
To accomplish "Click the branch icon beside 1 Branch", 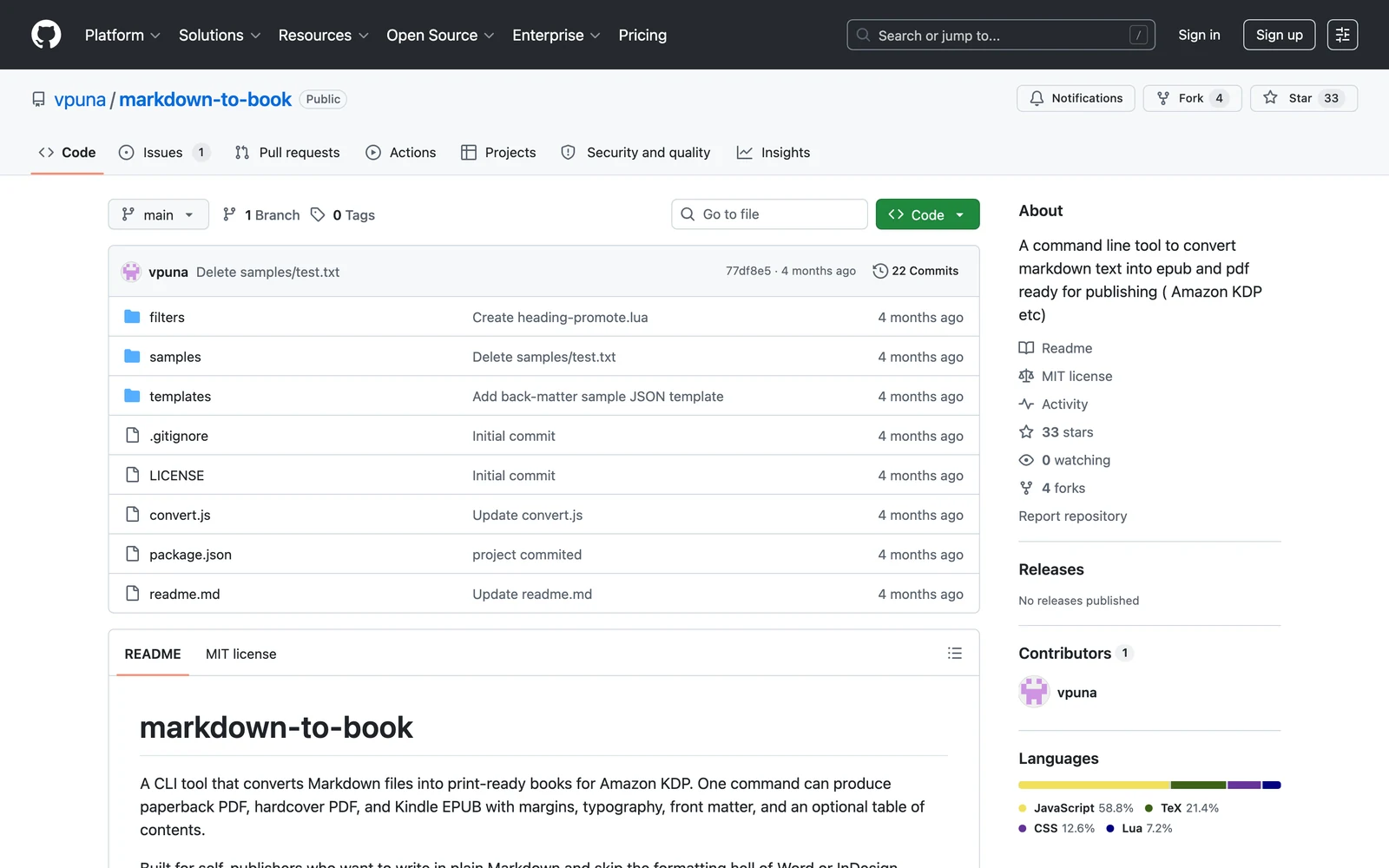I will click(x=229, y=214).
